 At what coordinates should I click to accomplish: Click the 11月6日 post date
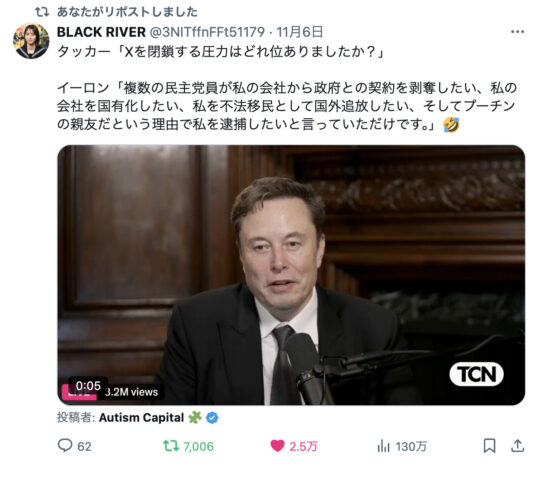[300, 32]
